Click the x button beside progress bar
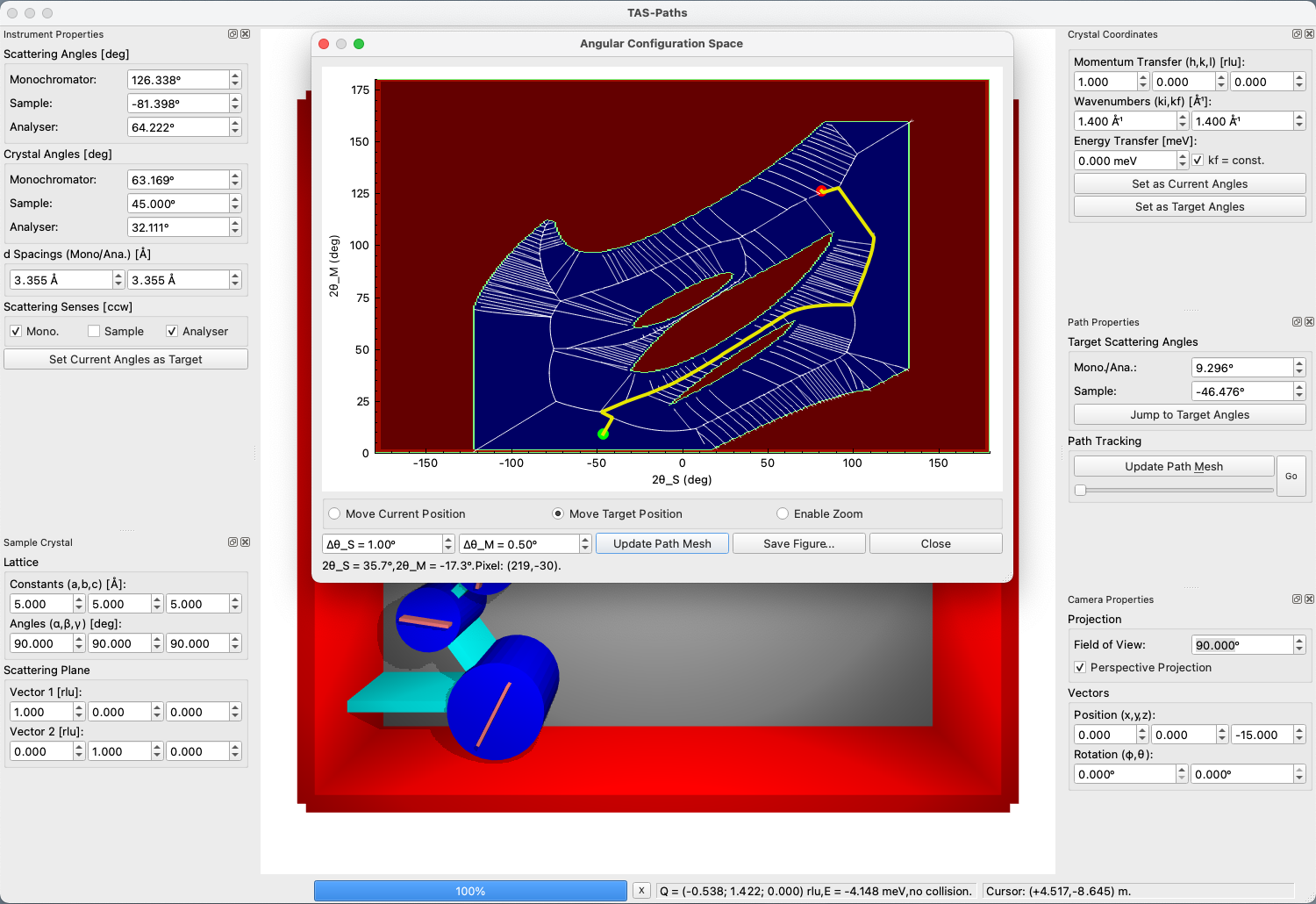The width and height of the screenshot is (1316, 904). point(641,891)
